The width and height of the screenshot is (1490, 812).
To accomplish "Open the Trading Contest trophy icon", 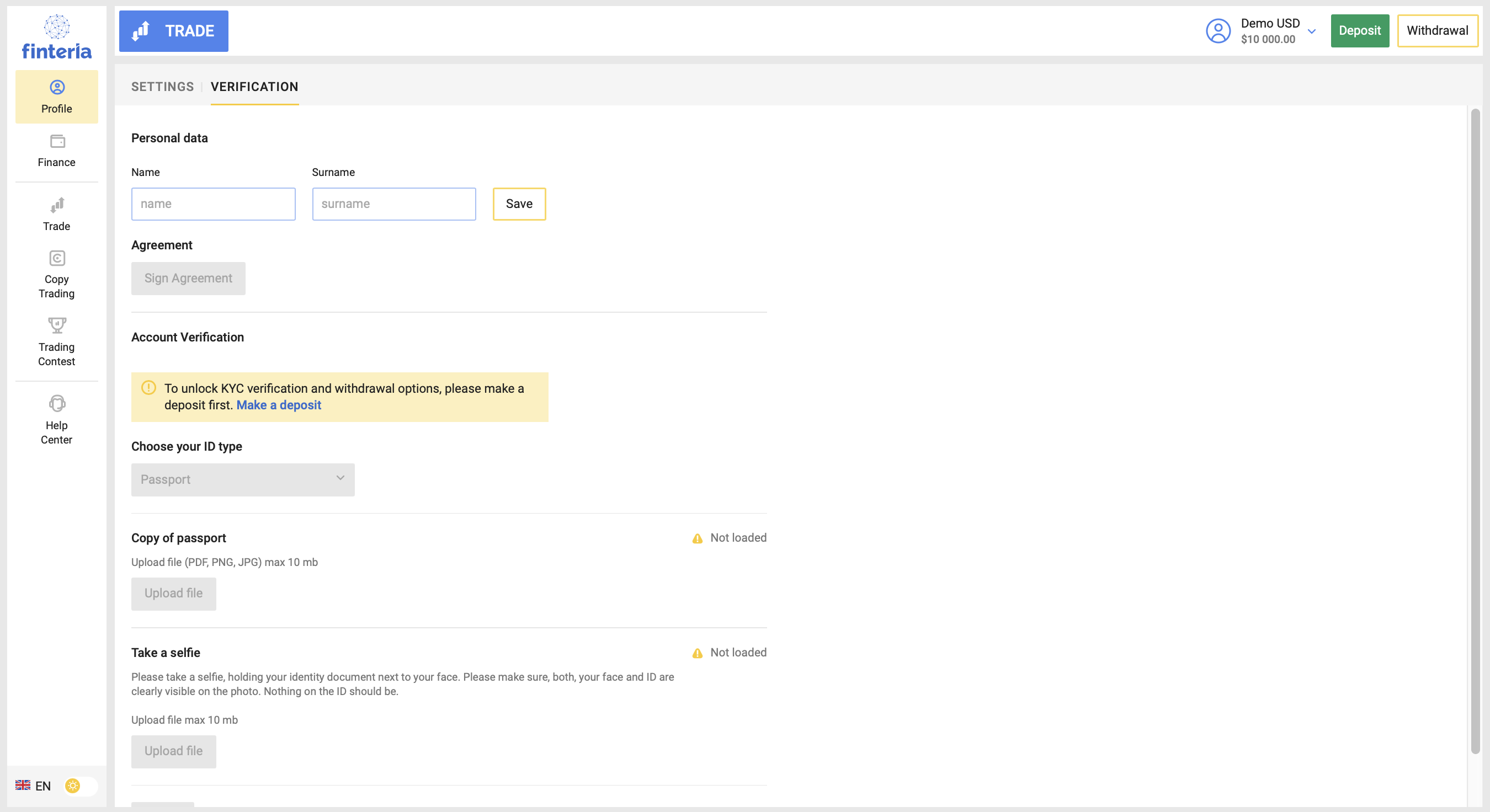I will (x=57, y=325).
